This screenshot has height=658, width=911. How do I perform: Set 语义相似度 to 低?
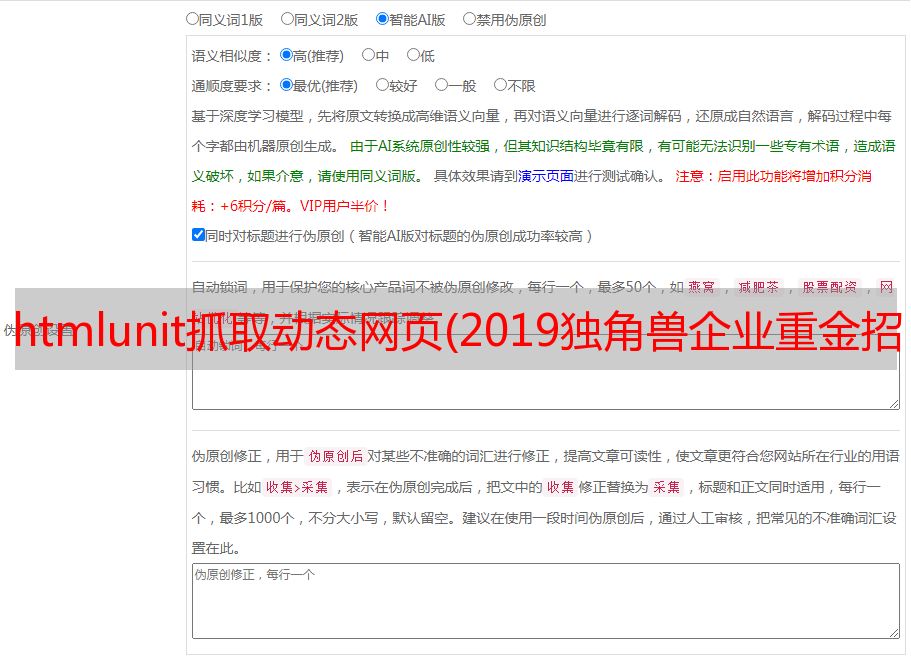pos(413,55)
